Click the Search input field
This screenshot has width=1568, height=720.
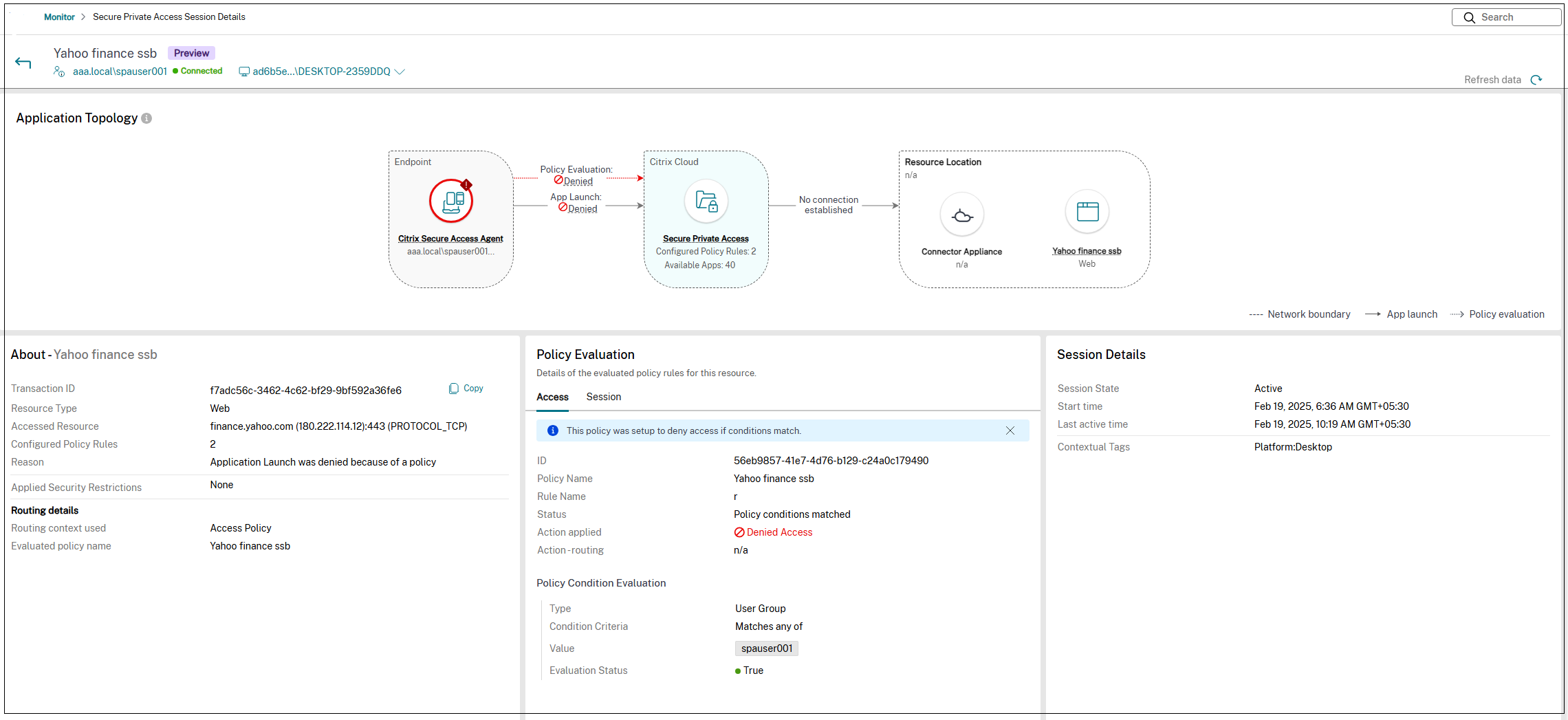(1506, 17)
